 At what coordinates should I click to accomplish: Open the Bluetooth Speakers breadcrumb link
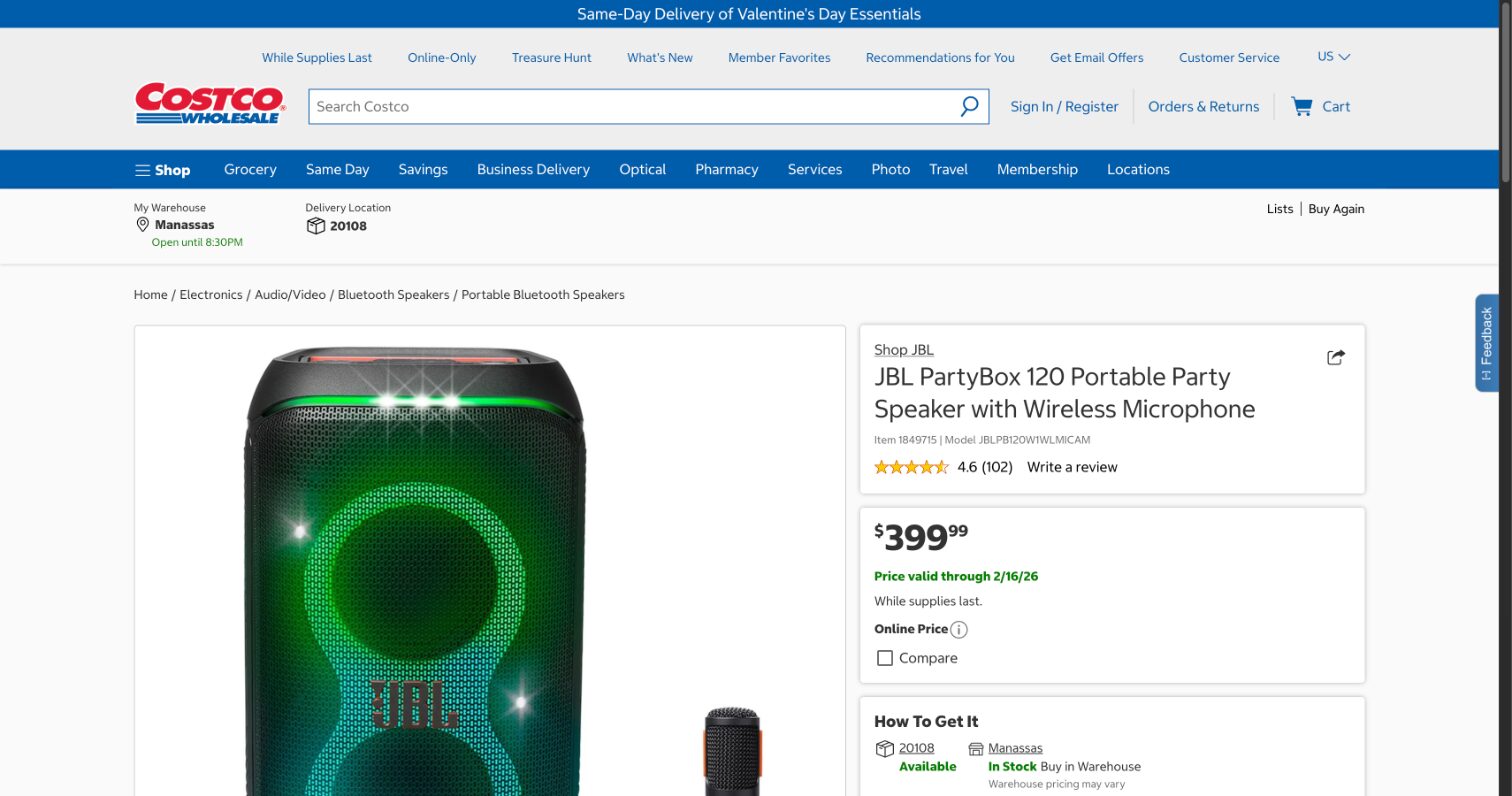click(x=393, y=294)
